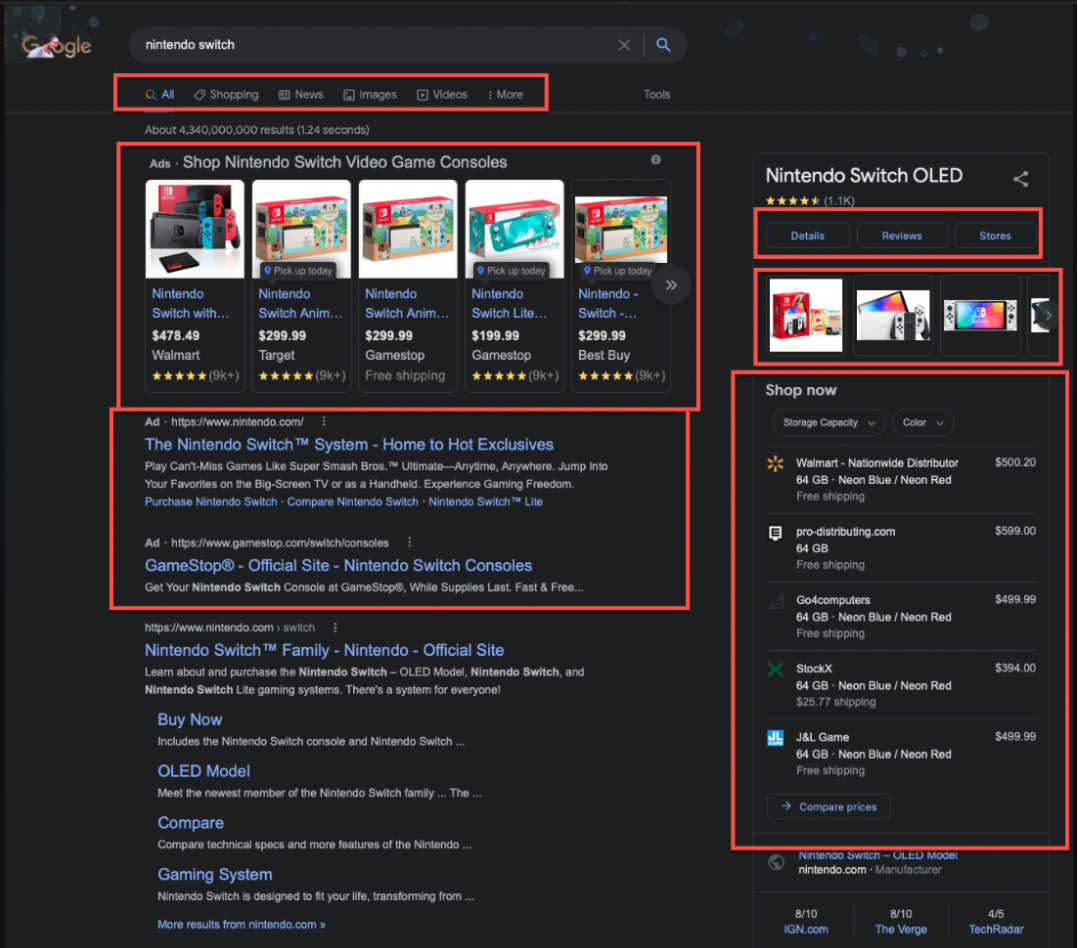Clear the search box with the X icon
Viewport: 1078px width, 948px height.
[x=624, y=45]
